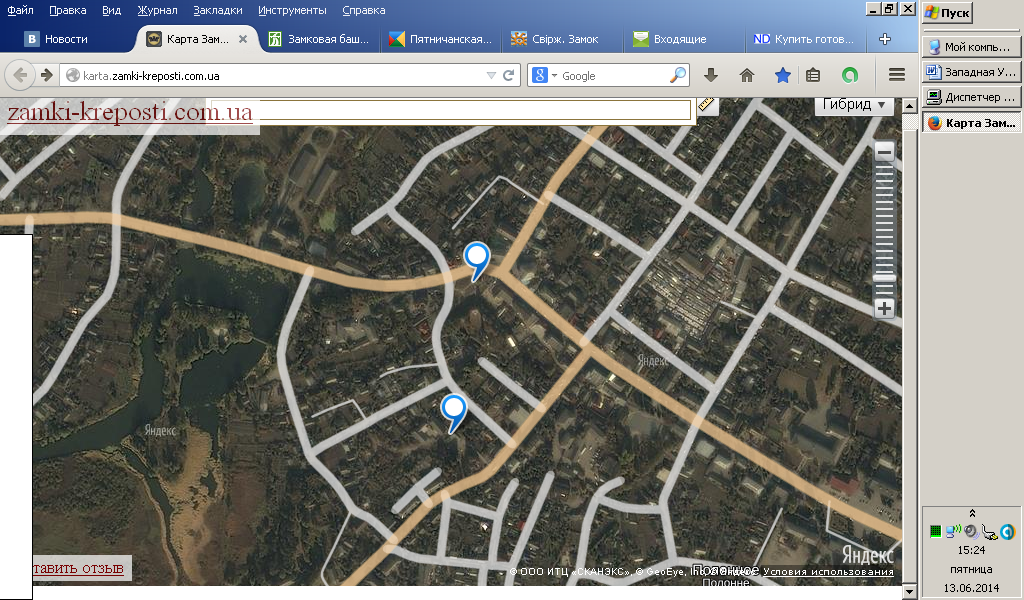Switch to the Свірж. Замок tab
The width and height of the screenshot is (1024, 600).
pyautogui.click(x=562, y=39)
